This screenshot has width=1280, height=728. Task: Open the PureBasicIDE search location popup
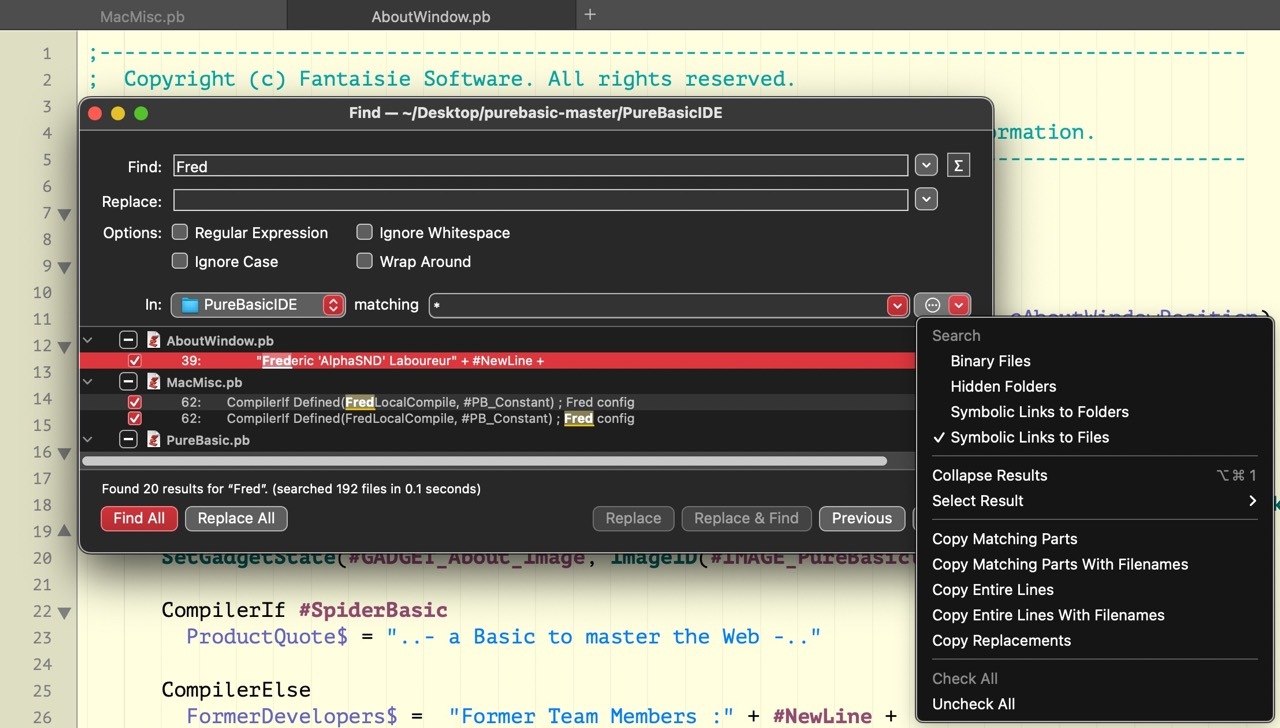tap(258, 305)
